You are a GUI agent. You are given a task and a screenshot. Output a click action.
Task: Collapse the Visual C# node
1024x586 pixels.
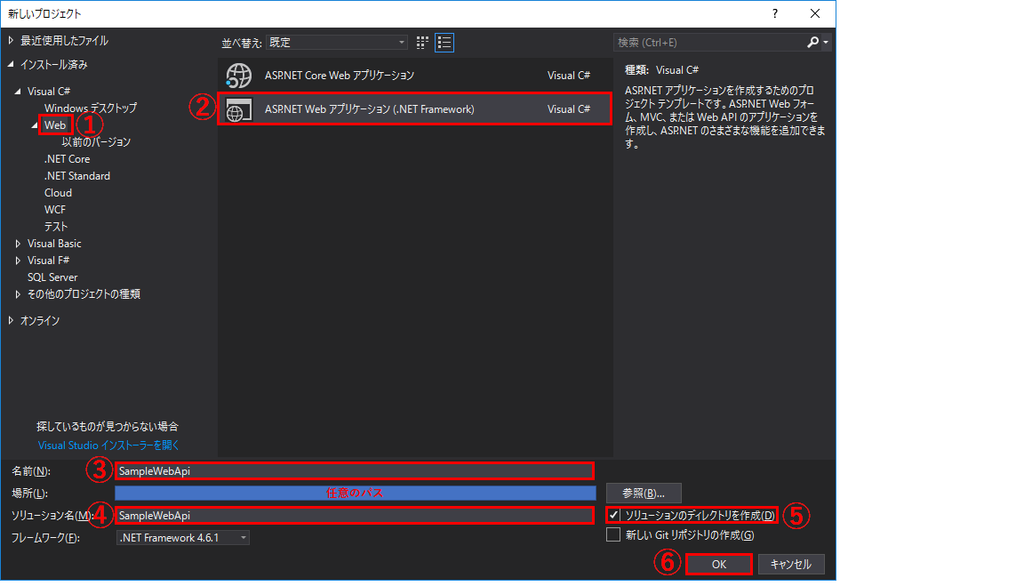click(x=18, y=91)
